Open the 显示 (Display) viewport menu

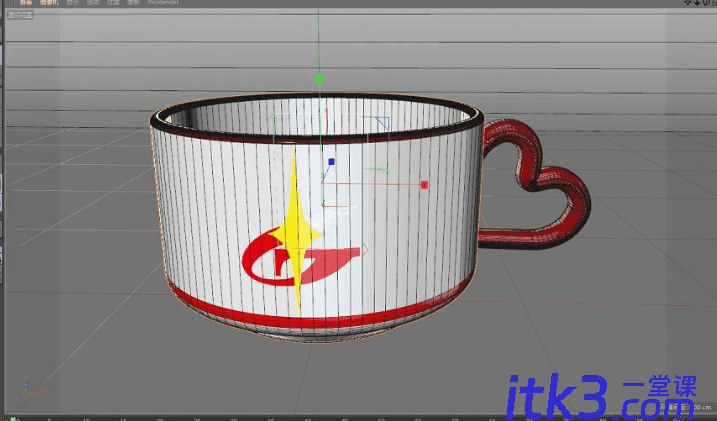(x=73, y=2)
